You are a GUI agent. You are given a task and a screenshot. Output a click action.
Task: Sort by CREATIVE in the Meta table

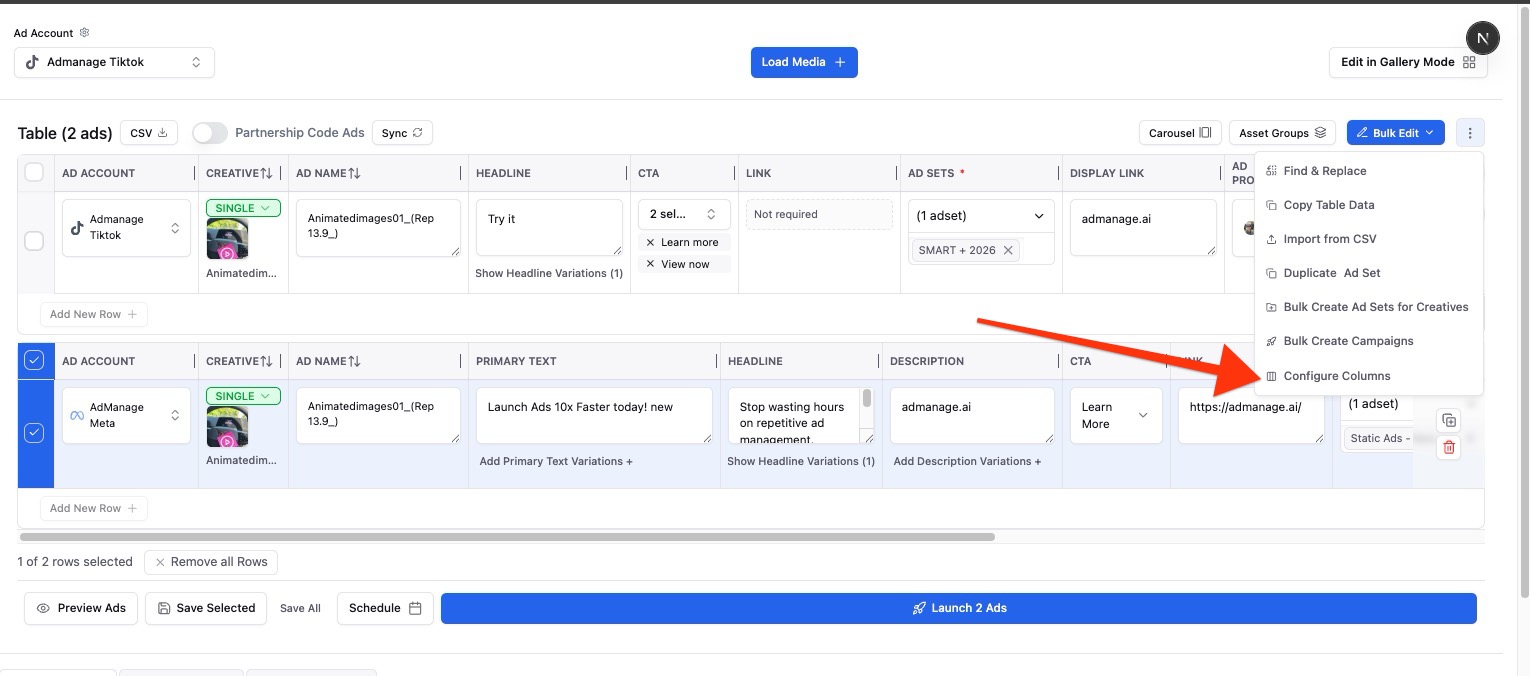pos(266,361)
